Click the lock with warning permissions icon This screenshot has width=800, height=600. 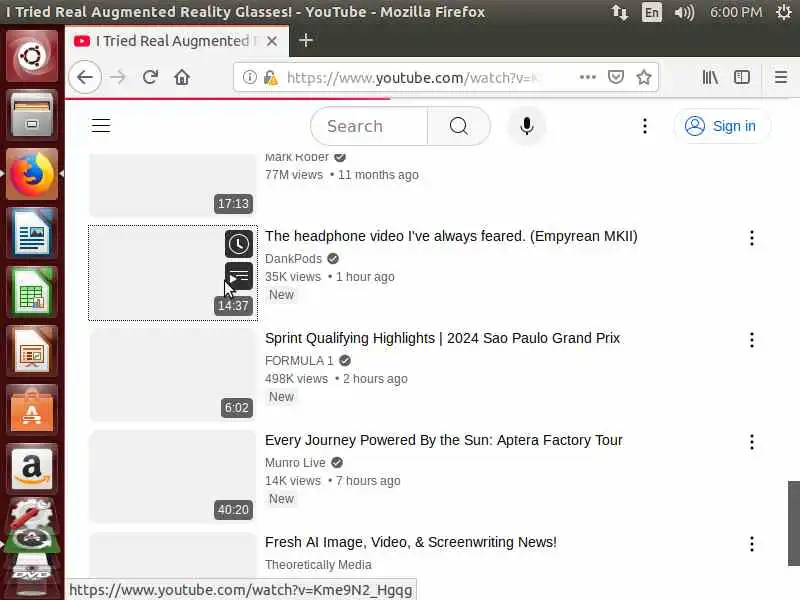tap(271, 78)
